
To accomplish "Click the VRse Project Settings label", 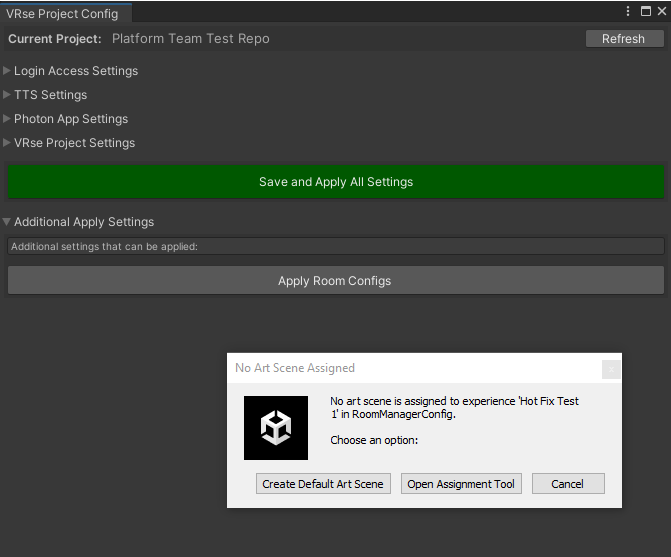I will 74,143.
